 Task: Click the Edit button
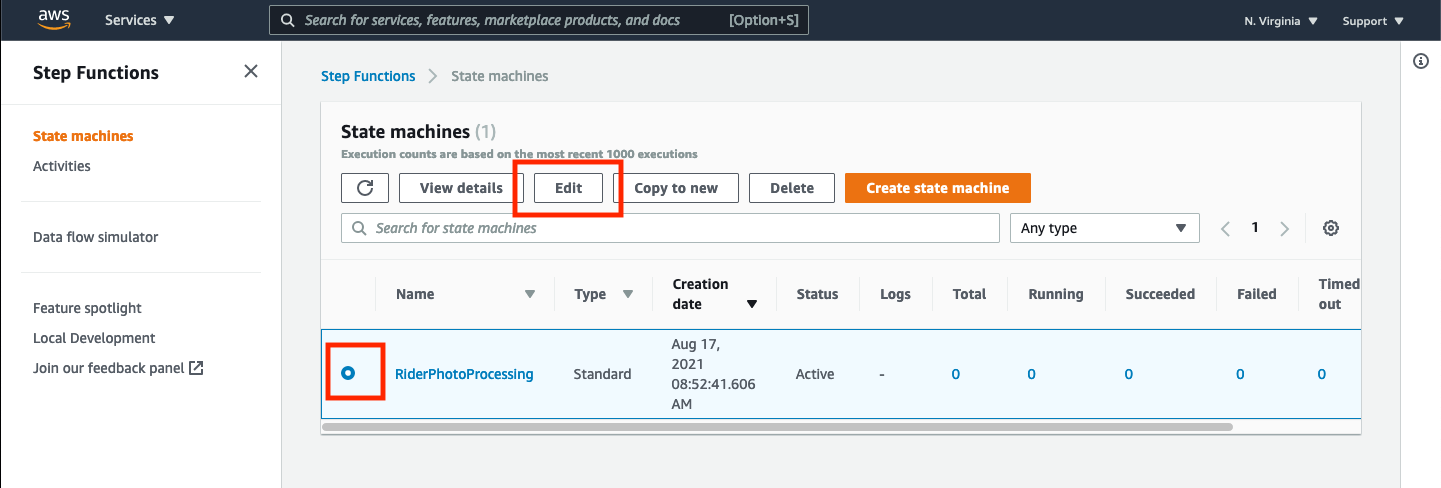coord(568,188)
